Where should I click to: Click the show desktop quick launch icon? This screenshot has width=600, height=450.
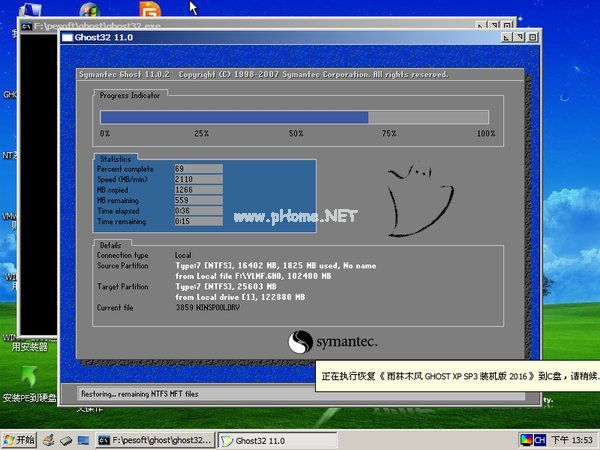click(83, 441)
